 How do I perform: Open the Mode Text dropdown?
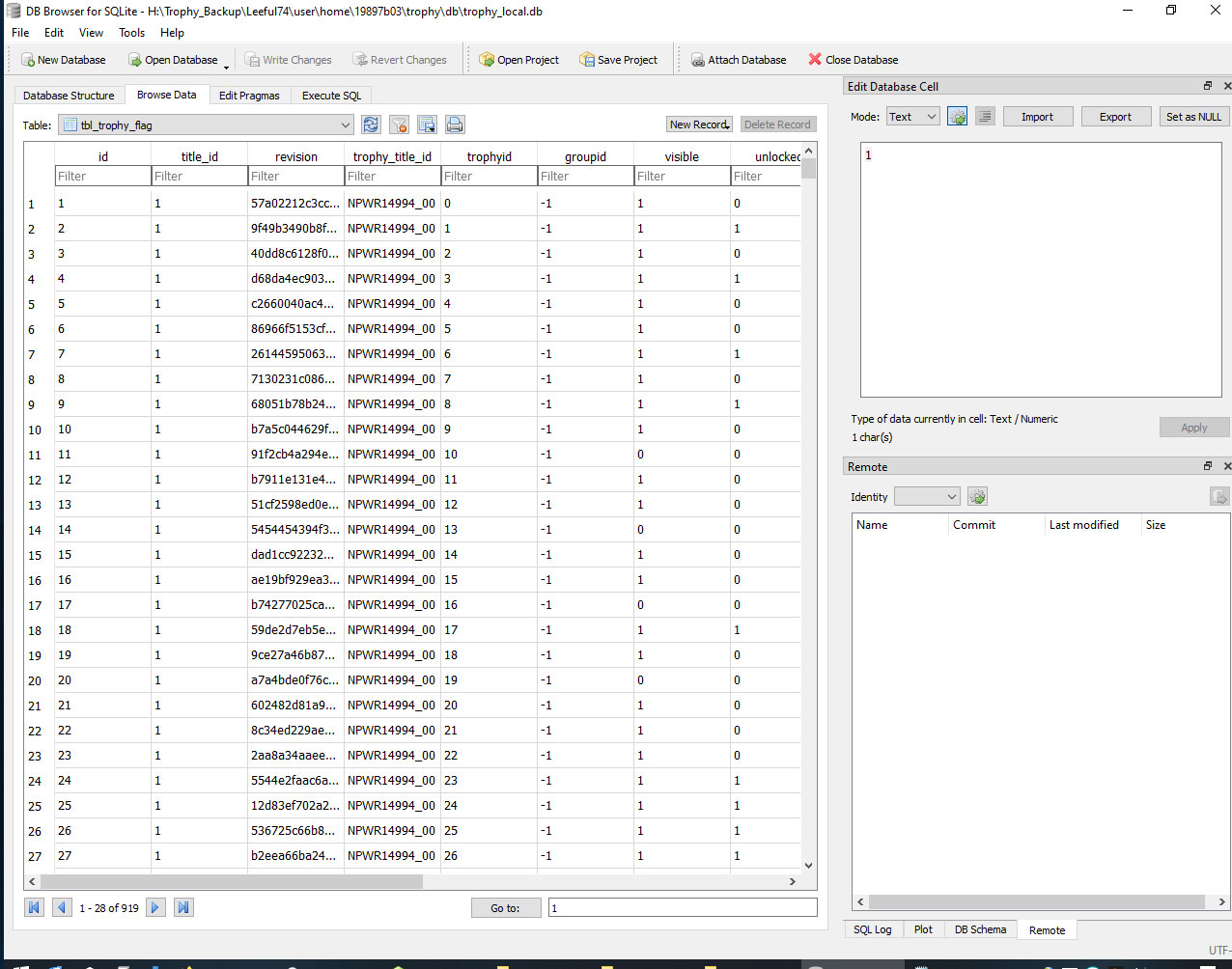[x=912, y=117]
